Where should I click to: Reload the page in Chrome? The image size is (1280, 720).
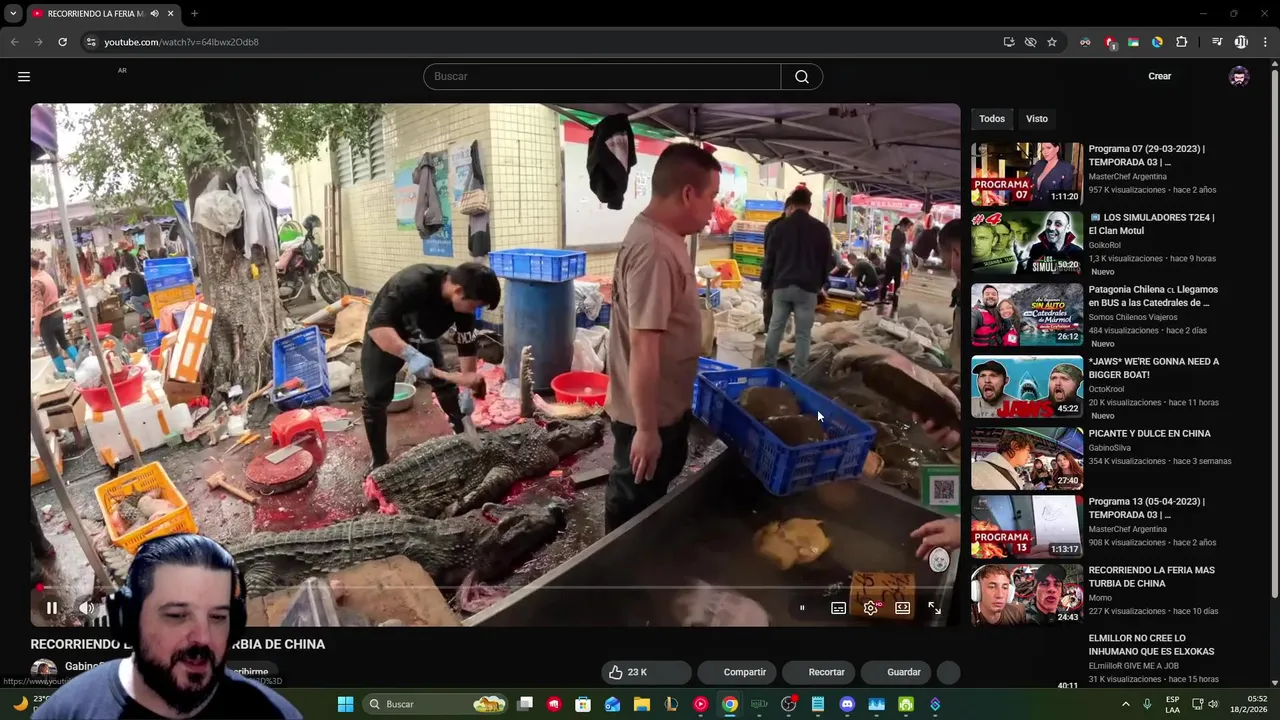(x=62, y=42)
